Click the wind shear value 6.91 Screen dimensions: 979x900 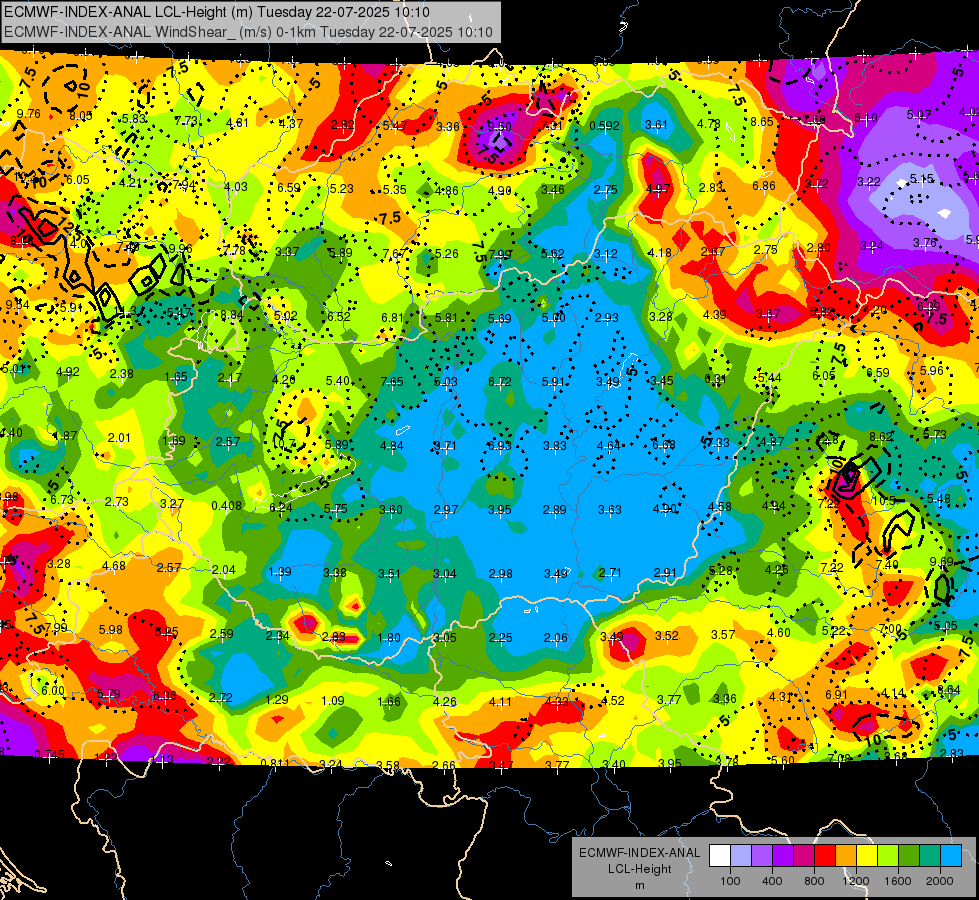coord(837,695)
